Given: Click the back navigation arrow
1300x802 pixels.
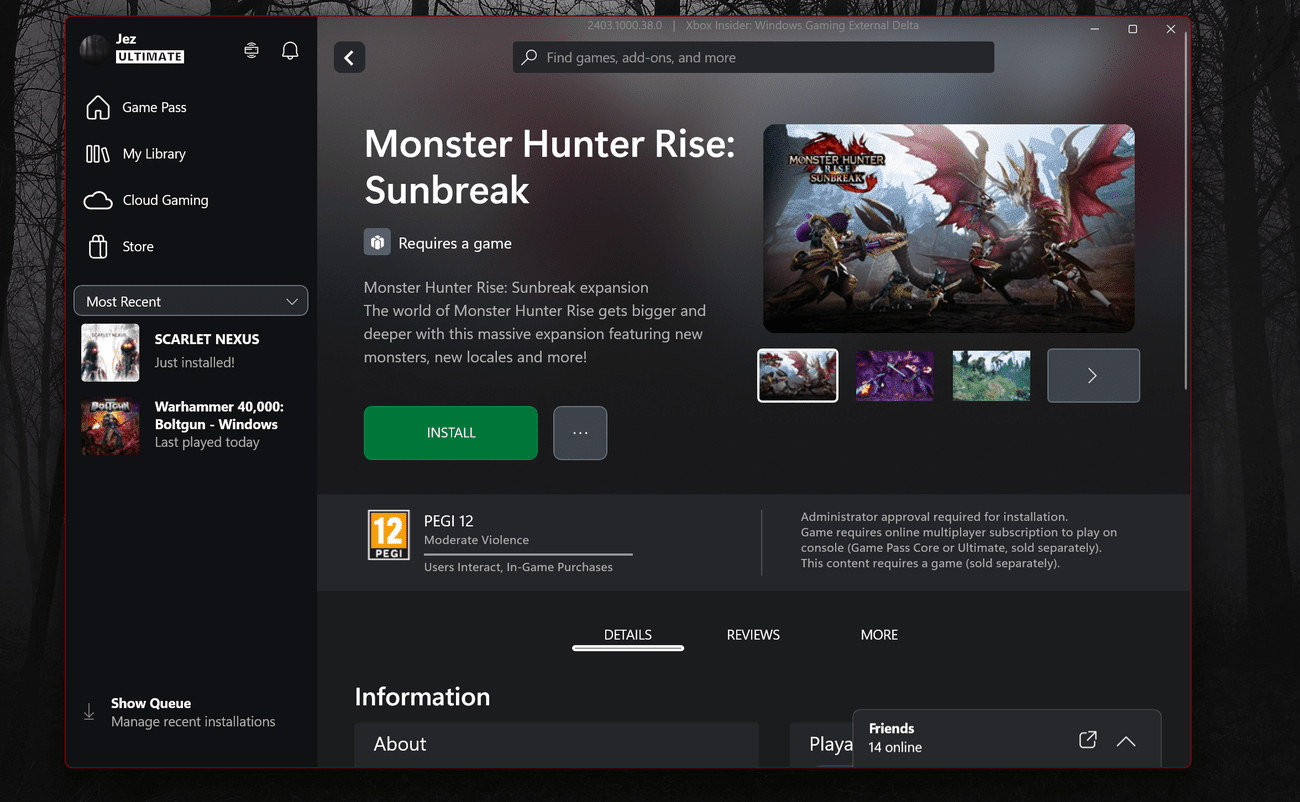Looking at the screenshot, I should click(349, 57).
